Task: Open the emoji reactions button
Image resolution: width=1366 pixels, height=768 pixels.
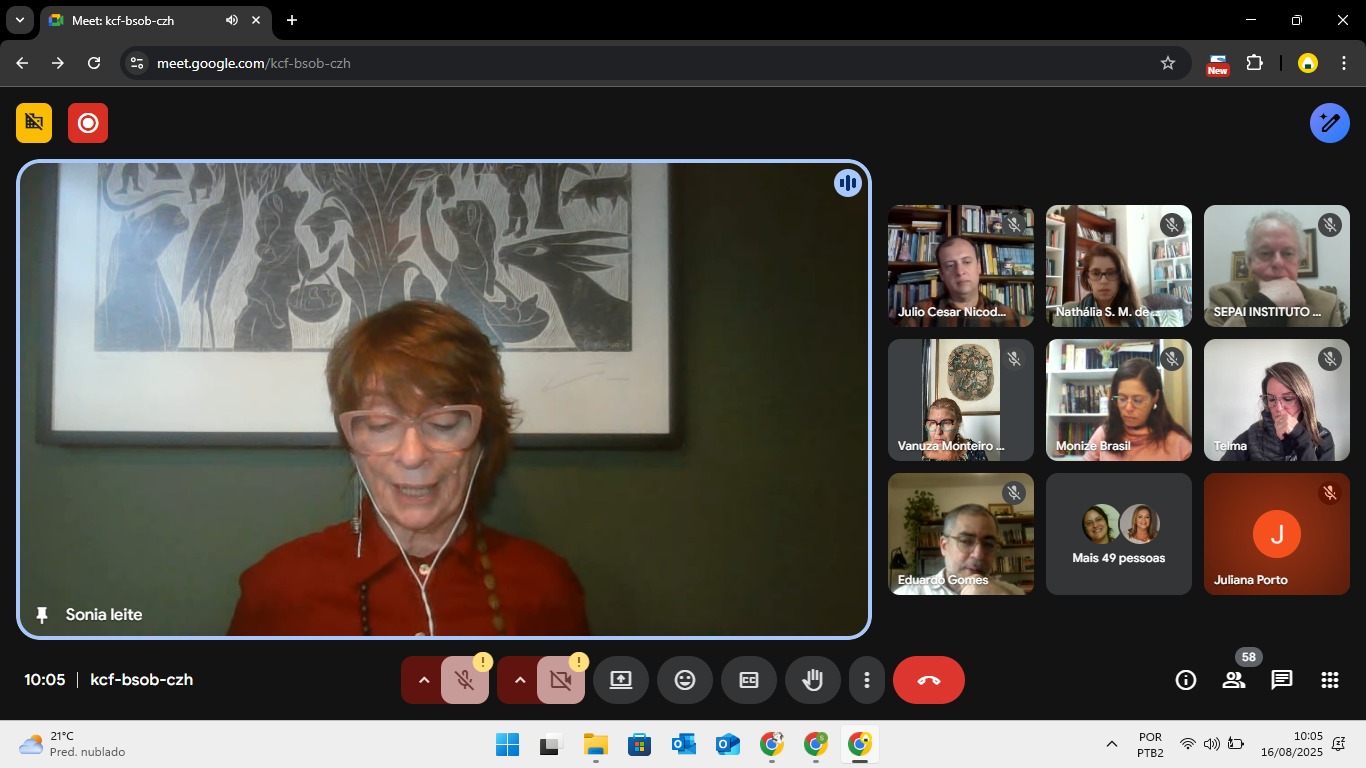Action: point(684,680)
